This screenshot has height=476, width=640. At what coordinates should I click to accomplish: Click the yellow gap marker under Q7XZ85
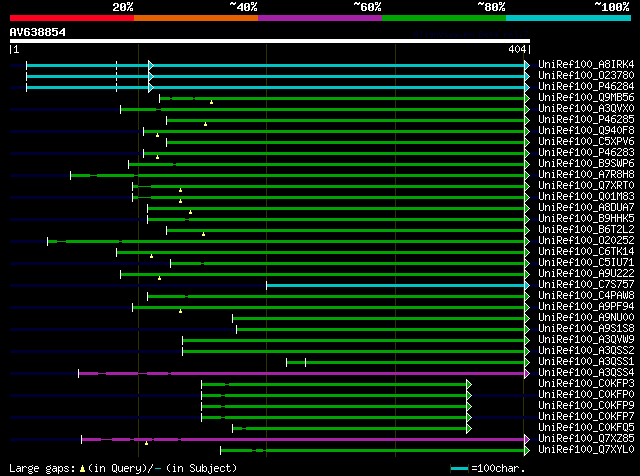click(x=147, y=443)
